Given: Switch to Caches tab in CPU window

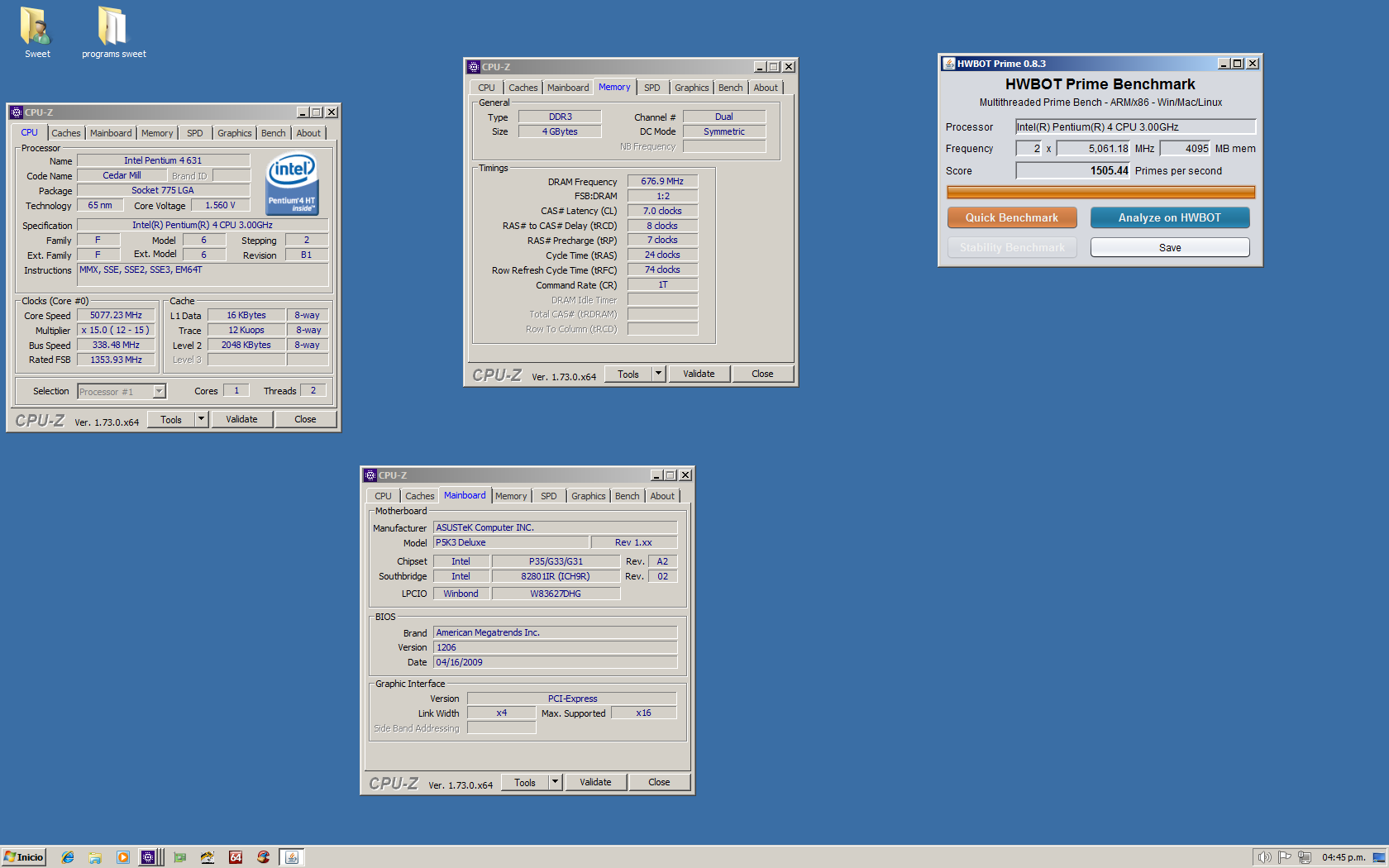Looking at the screenshot, I should point(66,133).
